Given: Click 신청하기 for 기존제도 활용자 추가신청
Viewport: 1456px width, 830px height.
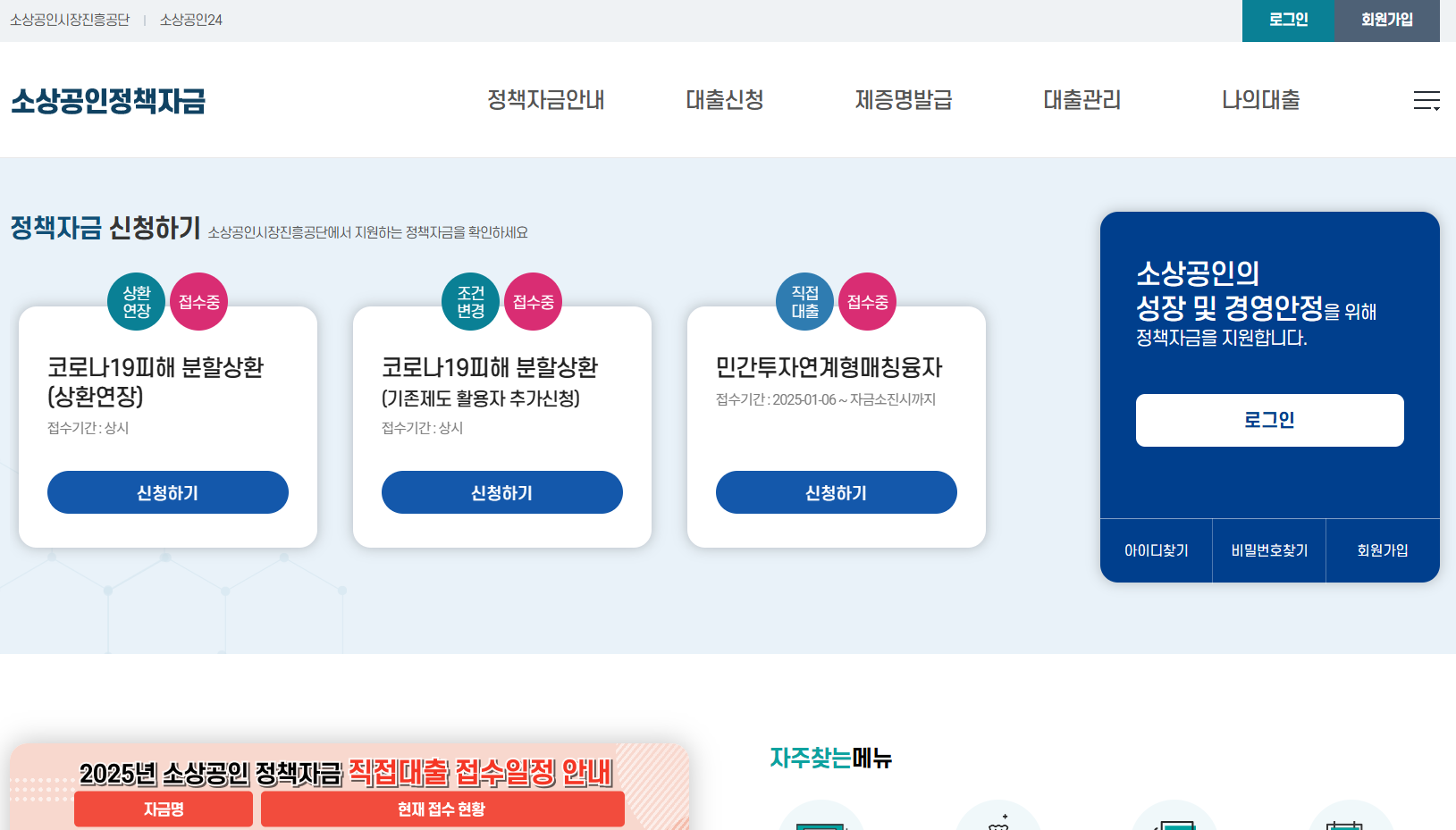Looking at the screenshot, I should click(x=502, y=492).
